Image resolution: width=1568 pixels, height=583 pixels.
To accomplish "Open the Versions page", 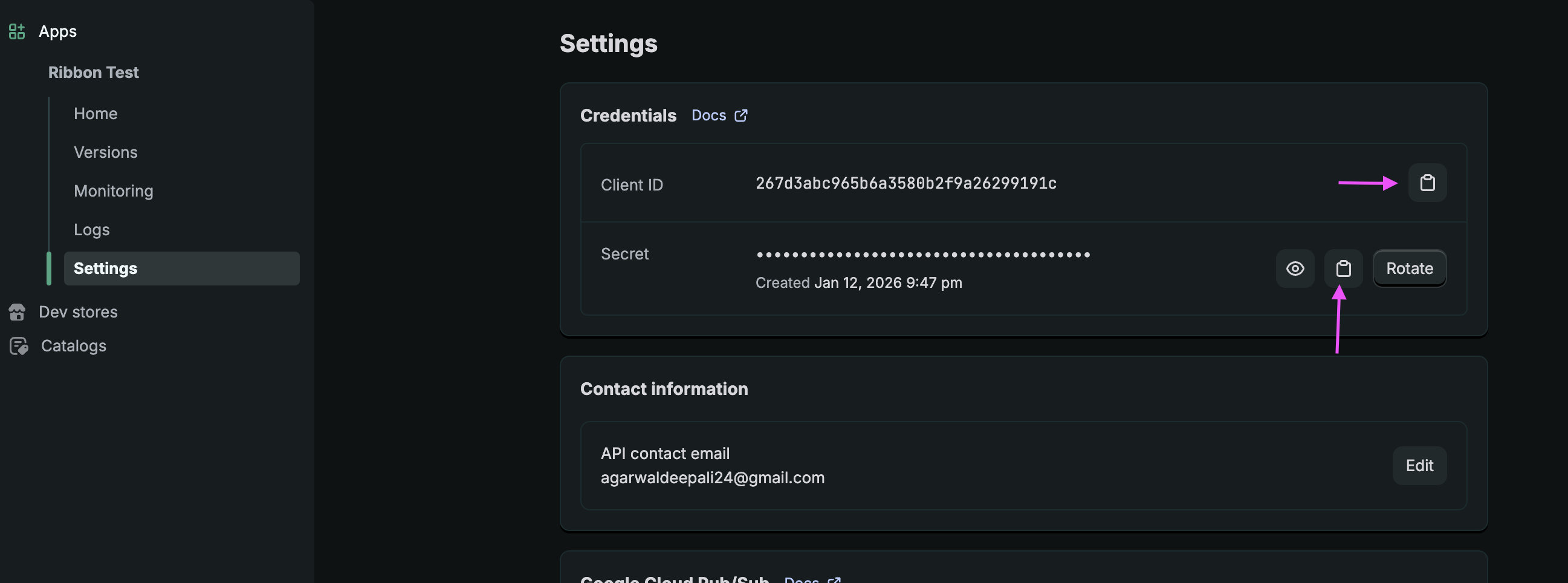I will click(x=105, y=152).
